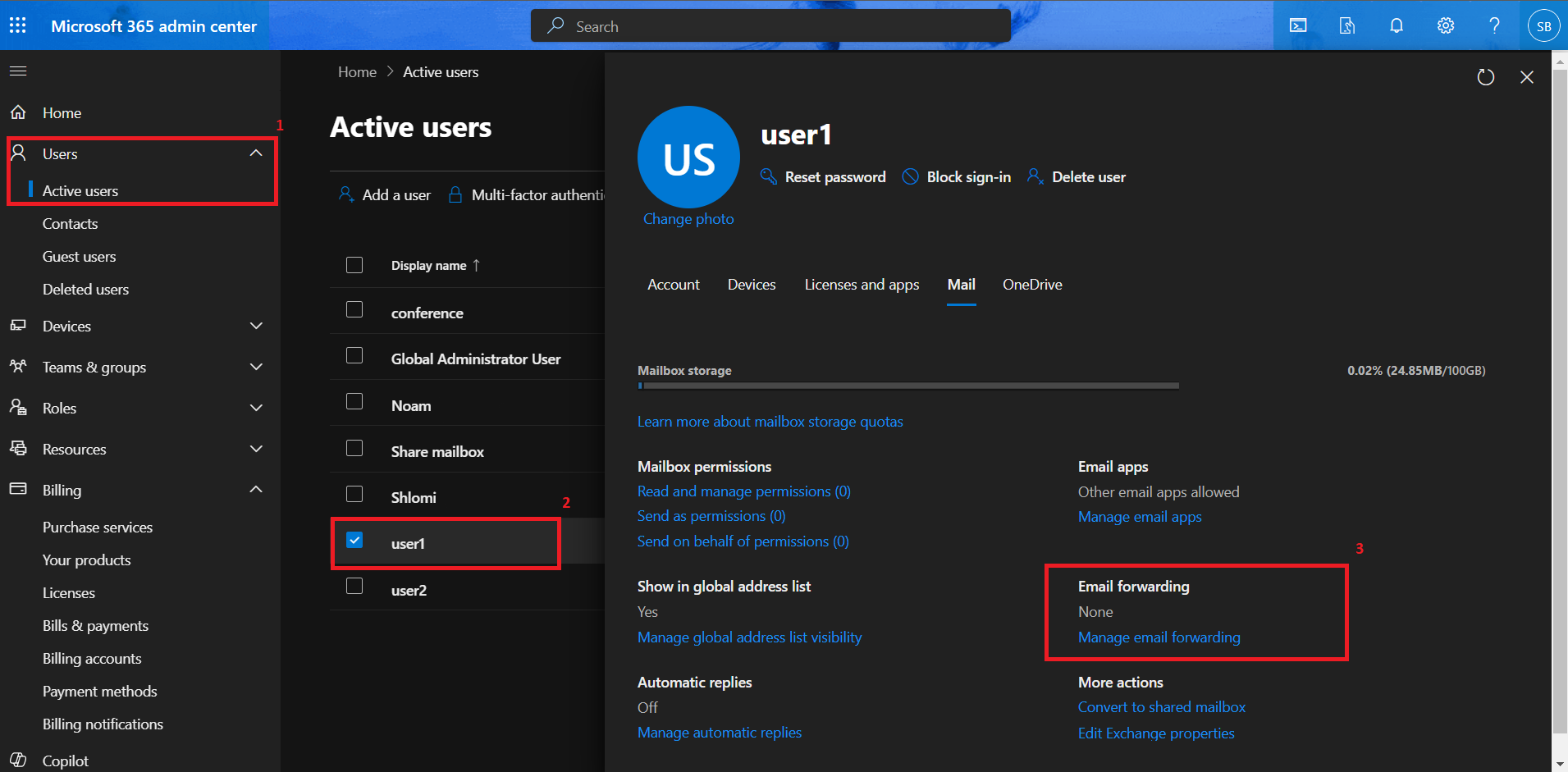Image resolution: width=1568 pixels, height=772 pixels.
Task: Collapse the Users section chevron
Action: point(256,153)
